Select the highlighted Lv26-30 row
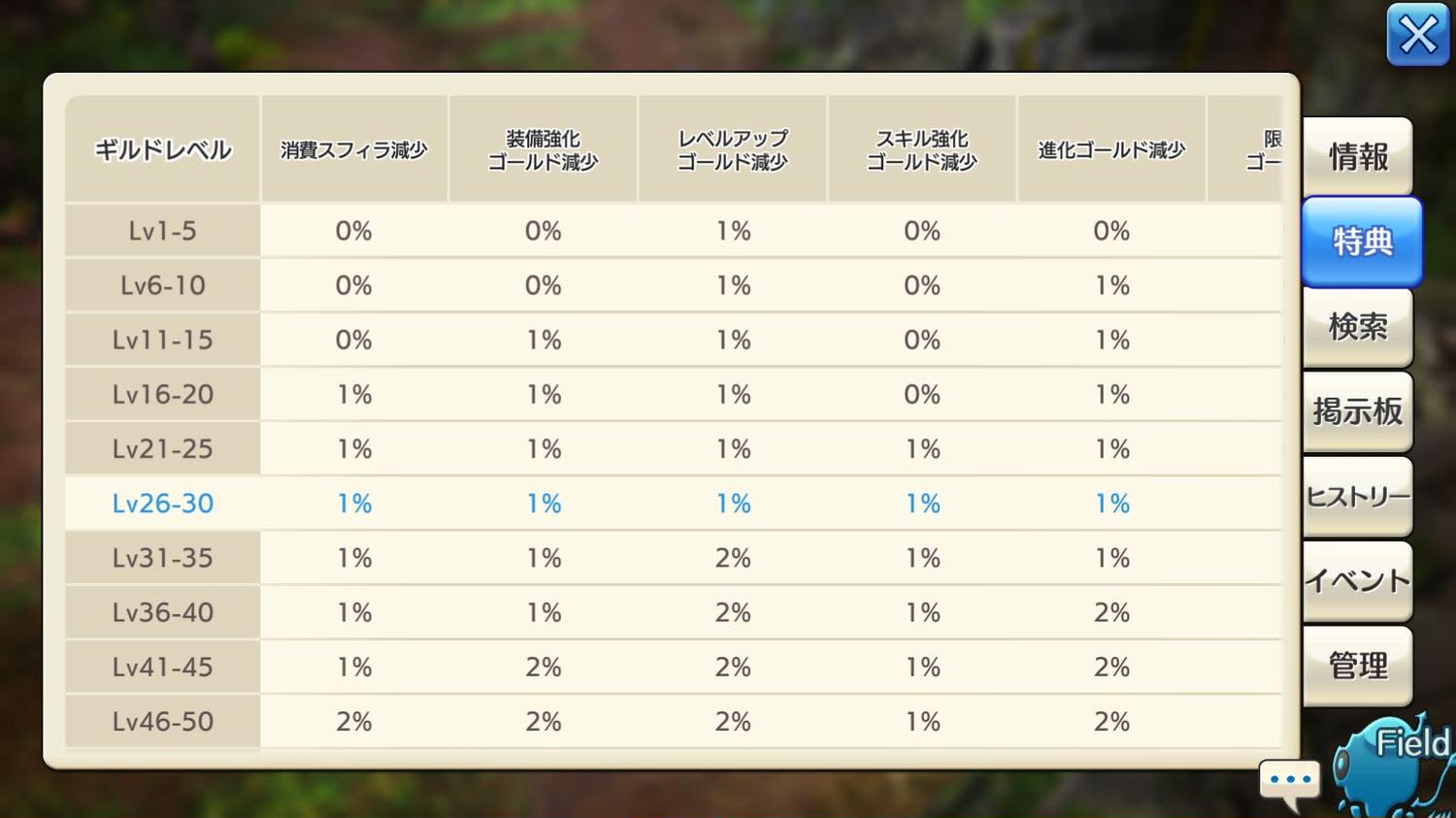The height and width of the screenshot is (818, 1456). (x=163, y=504)
